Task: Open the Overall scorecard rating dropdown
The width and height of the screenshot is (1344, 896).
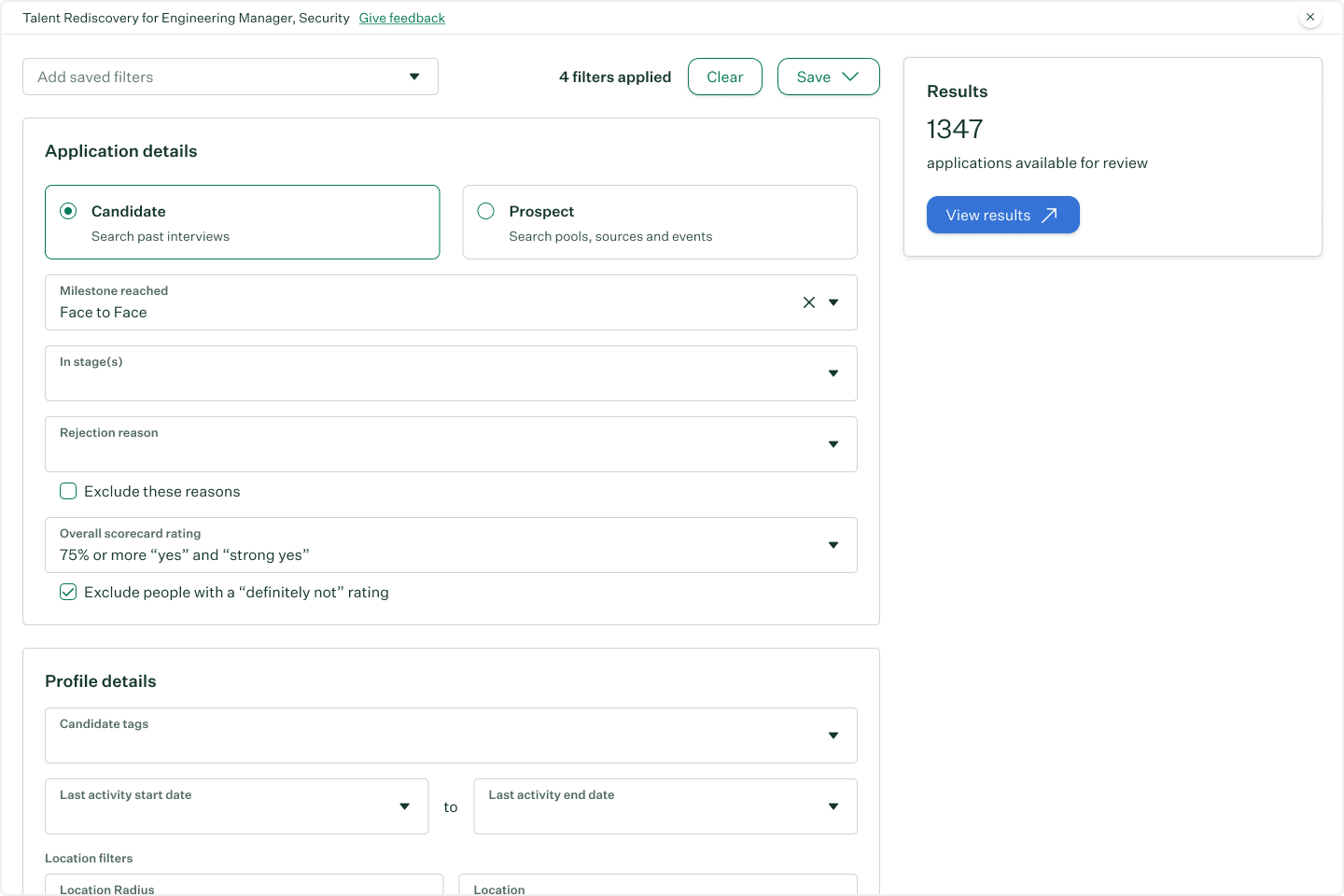Action: 451,545
